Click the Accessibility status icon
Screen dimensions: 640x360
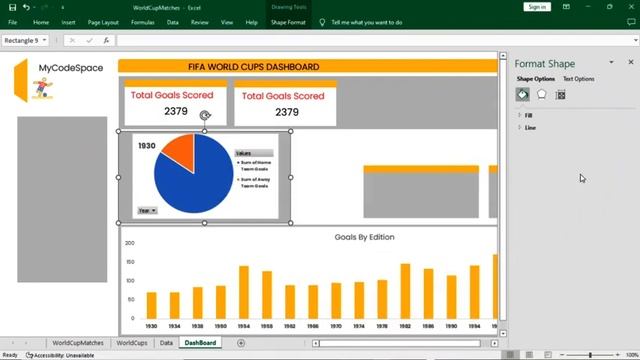(29, 355)
